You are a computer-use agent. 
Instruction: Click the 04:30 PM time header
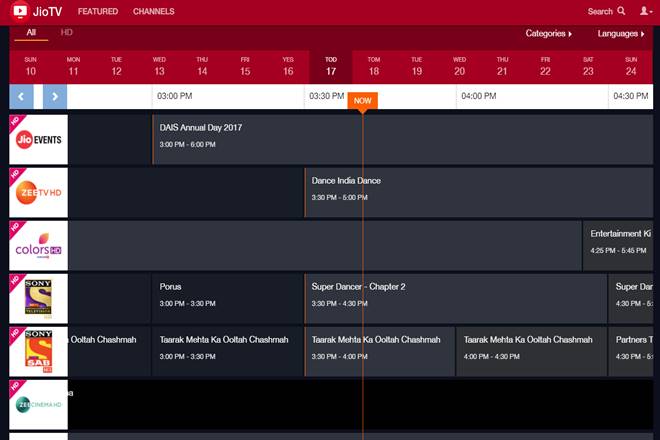(x=631, y=96)
